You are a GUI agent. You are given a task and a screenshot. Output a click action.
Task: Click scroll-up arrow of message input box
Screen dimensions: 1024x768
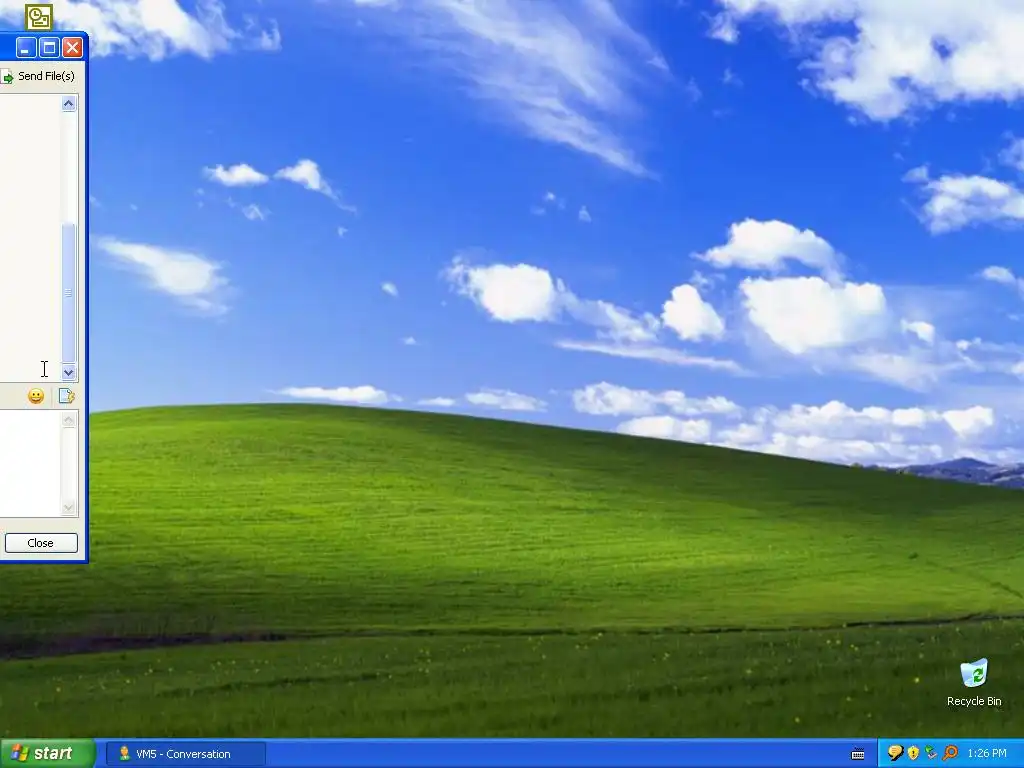click(x=69, y=420)
